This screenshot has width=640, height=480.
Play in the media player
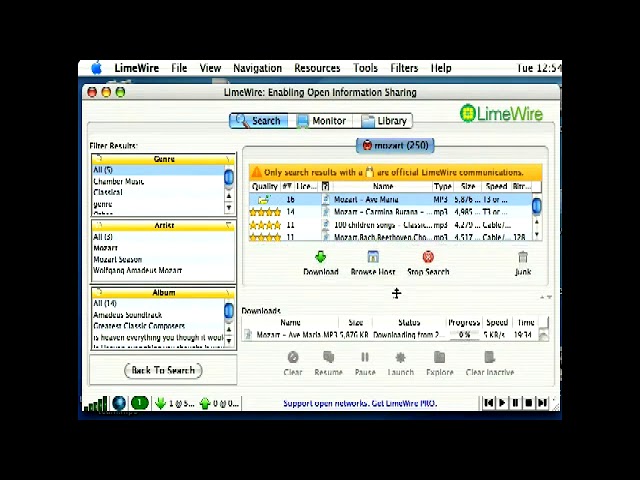(502, 403)
